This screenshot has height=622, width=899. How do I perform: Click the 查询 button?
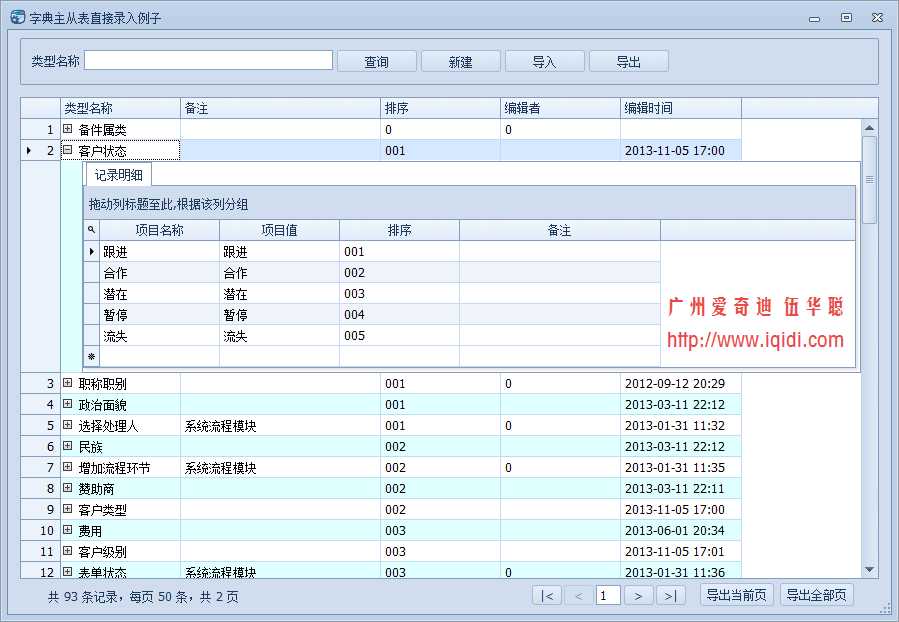[x=377, y=61]
